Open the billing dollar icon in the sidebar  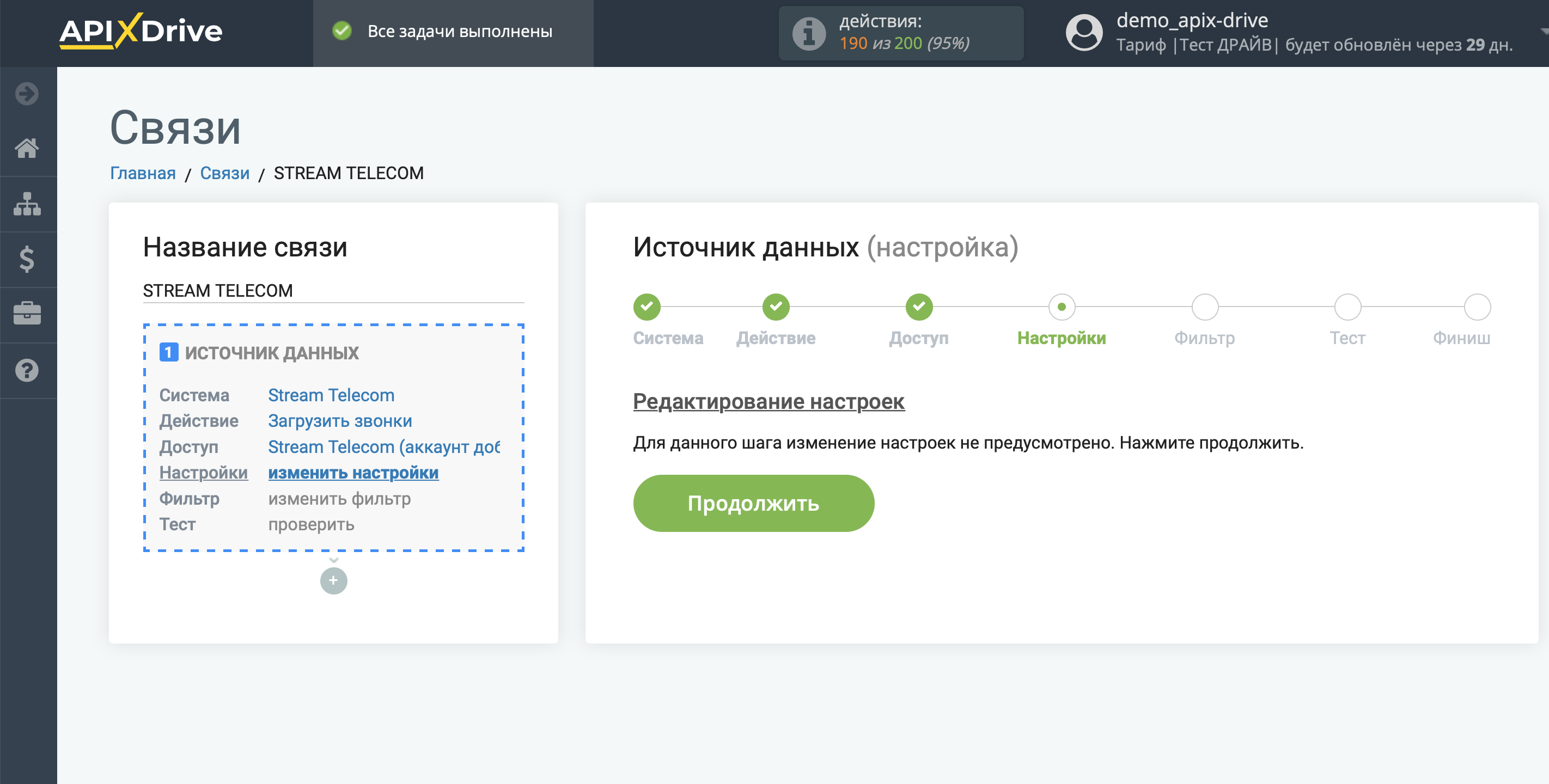pyautogui.click(x=27, y=259)
